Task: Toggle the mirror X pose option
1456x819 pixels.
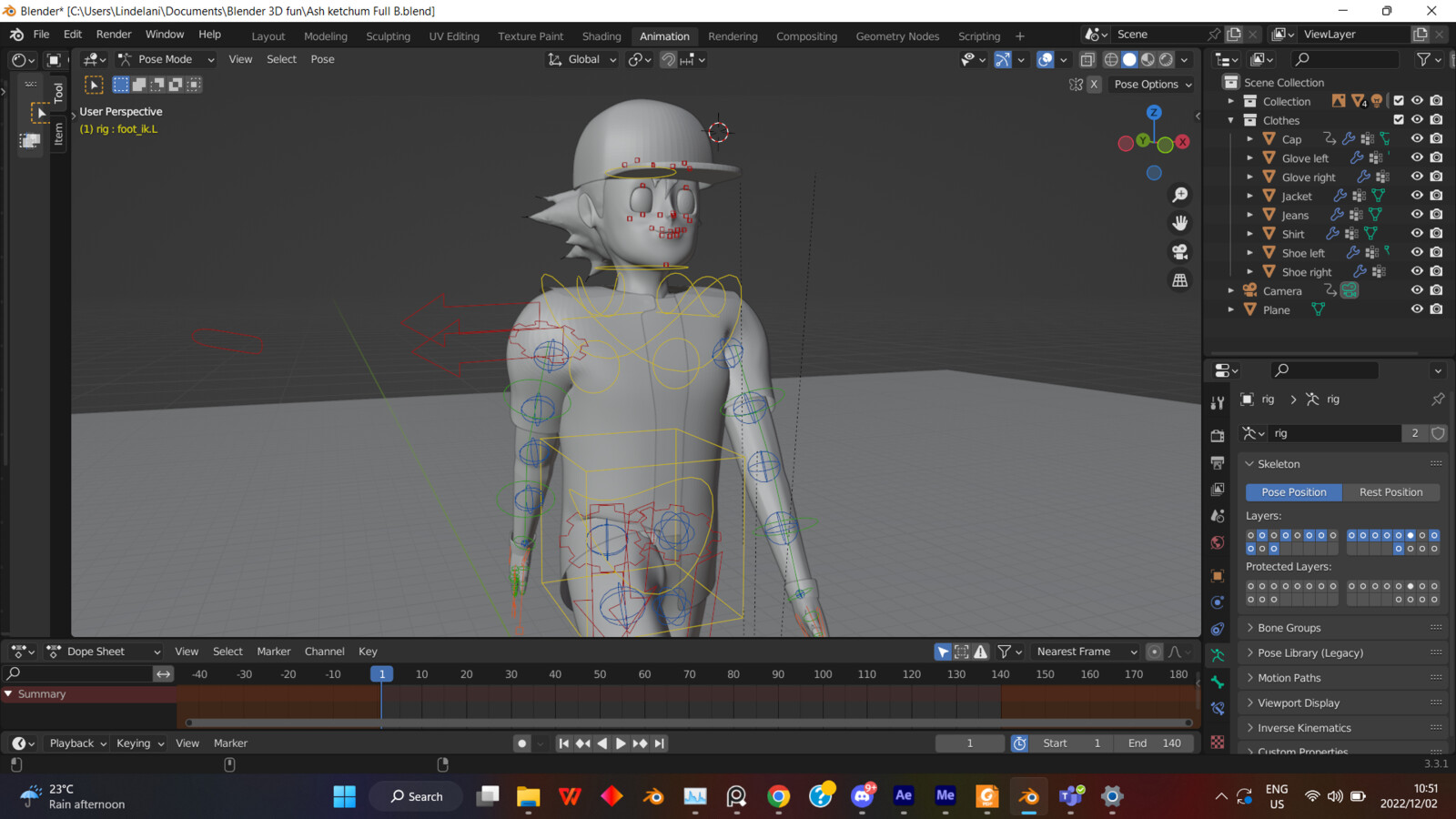Action: [1095, 84]
